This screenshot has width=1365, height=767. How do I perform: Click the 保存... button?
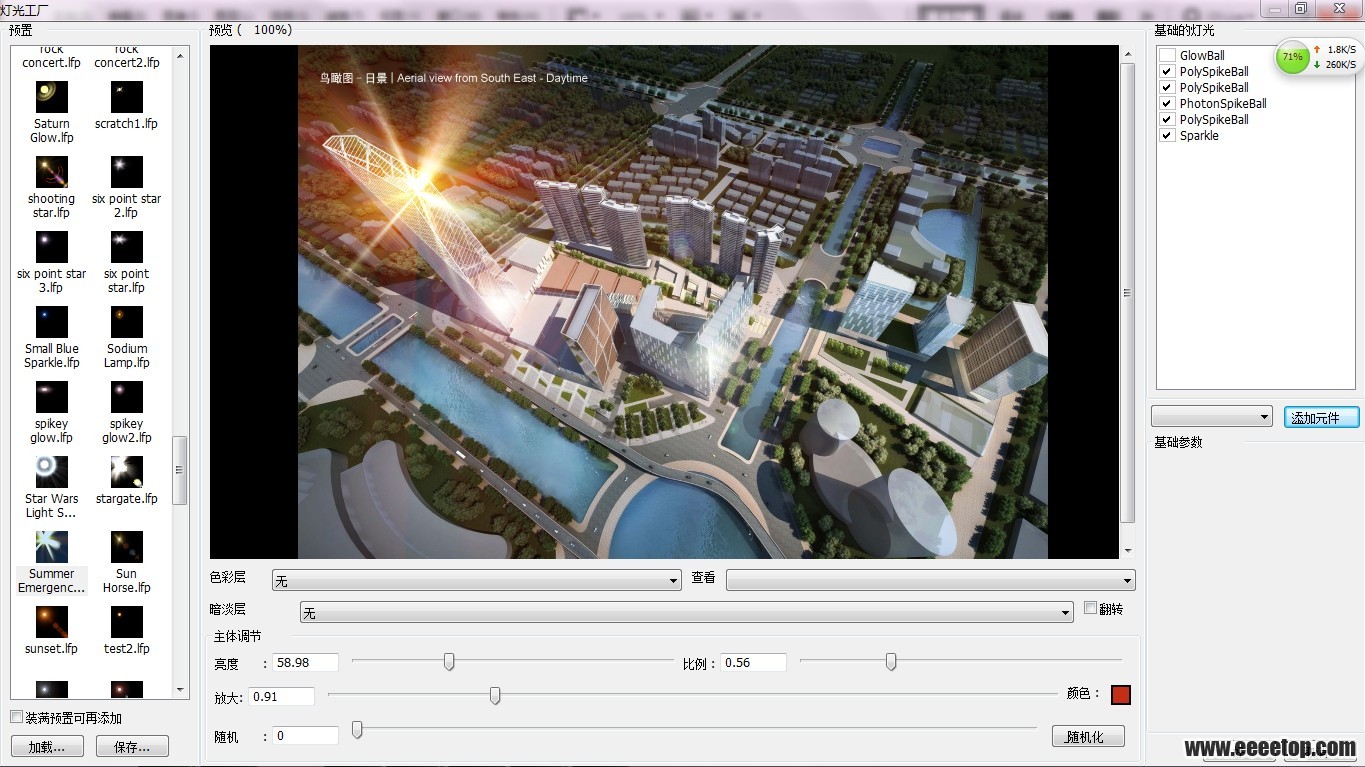132,746
